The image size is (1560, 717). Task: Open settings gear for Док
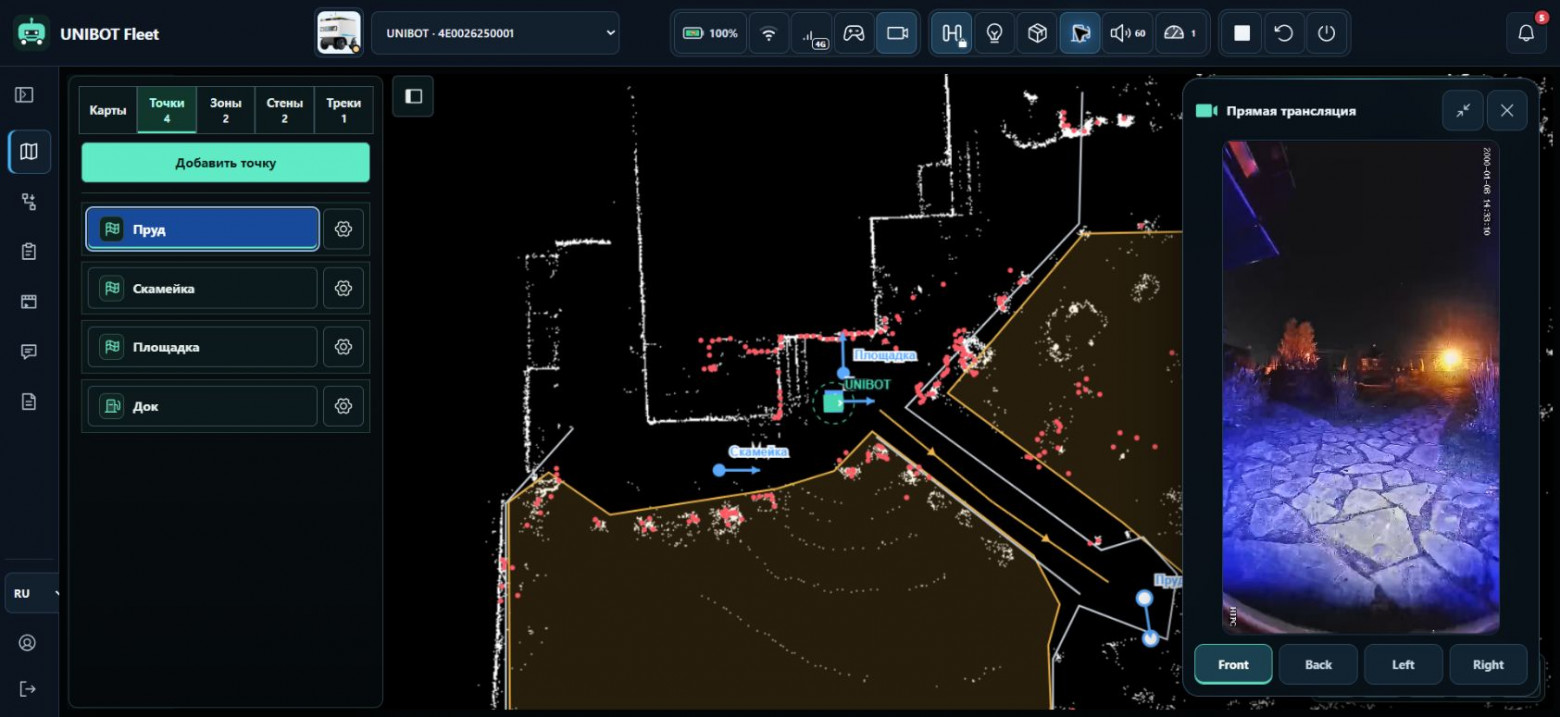pos(344,406)
